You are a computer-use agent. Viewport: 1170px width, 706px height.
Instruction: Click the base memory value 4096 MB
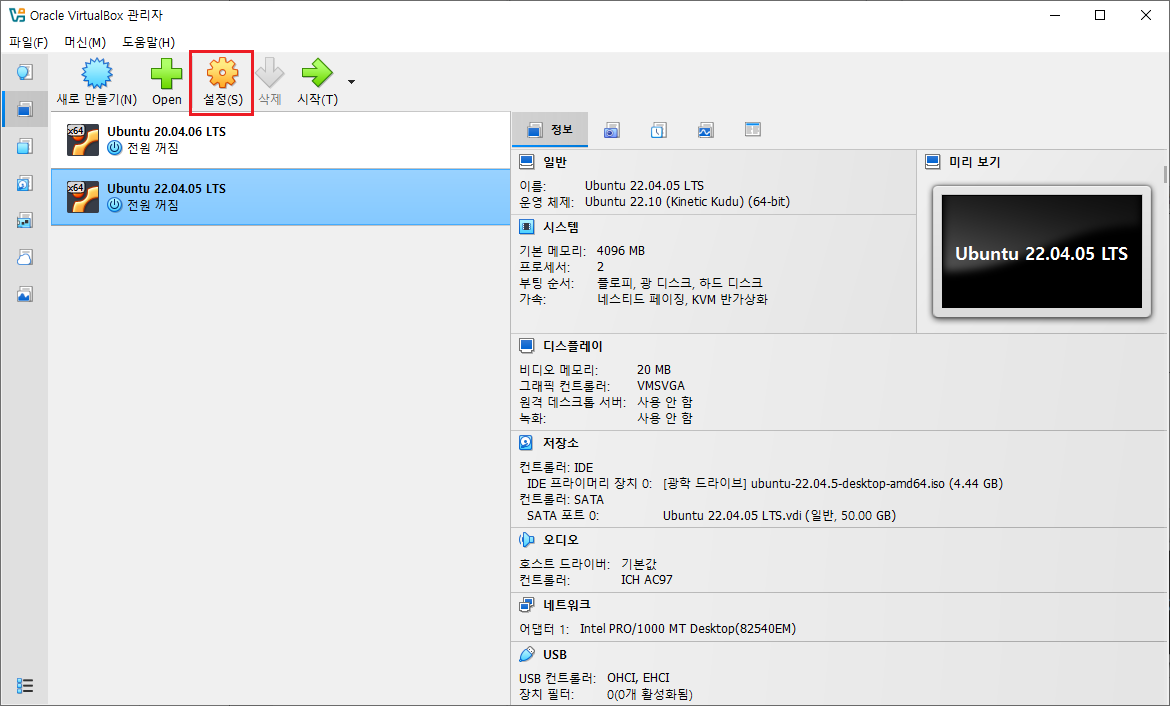point(621,251)
